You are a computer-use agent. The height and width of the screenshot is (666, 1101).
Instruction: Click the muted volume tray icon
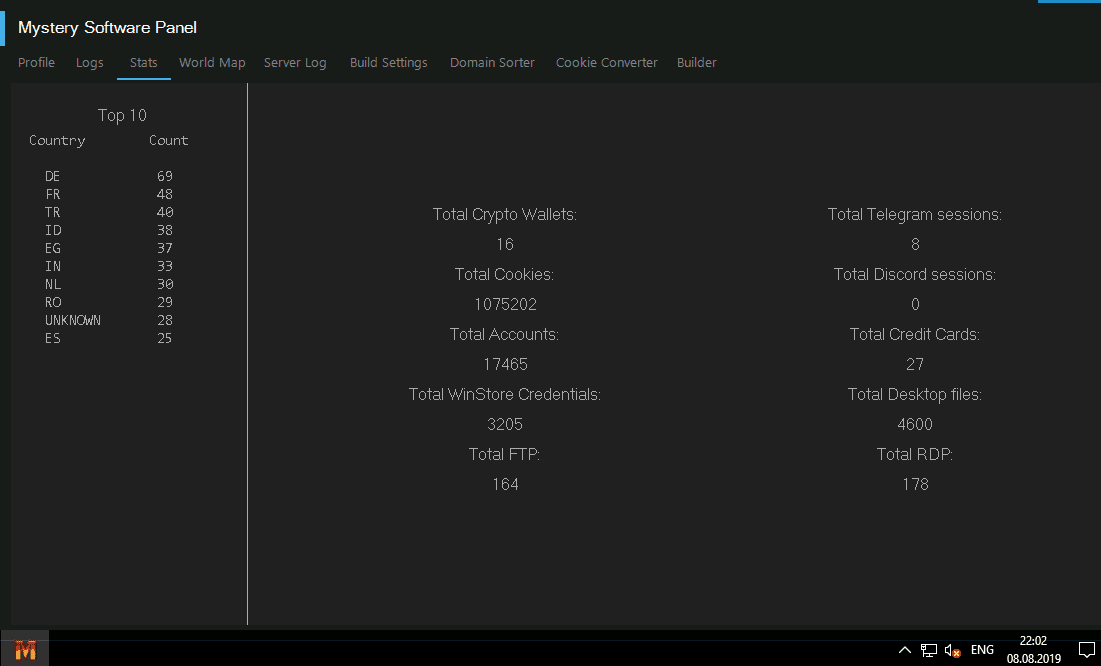(952, 650)
